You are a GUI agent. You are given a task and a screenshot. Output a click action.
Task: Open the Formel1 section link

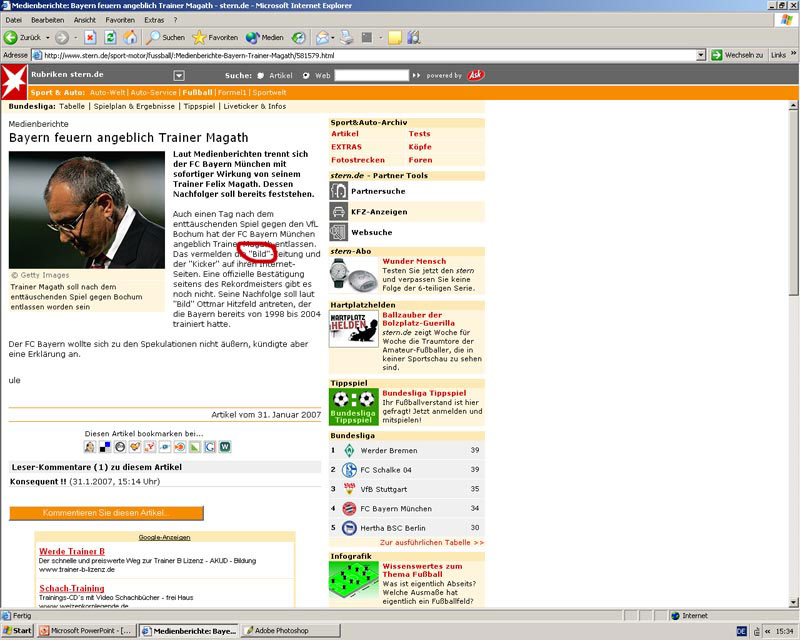pos(232,92)
